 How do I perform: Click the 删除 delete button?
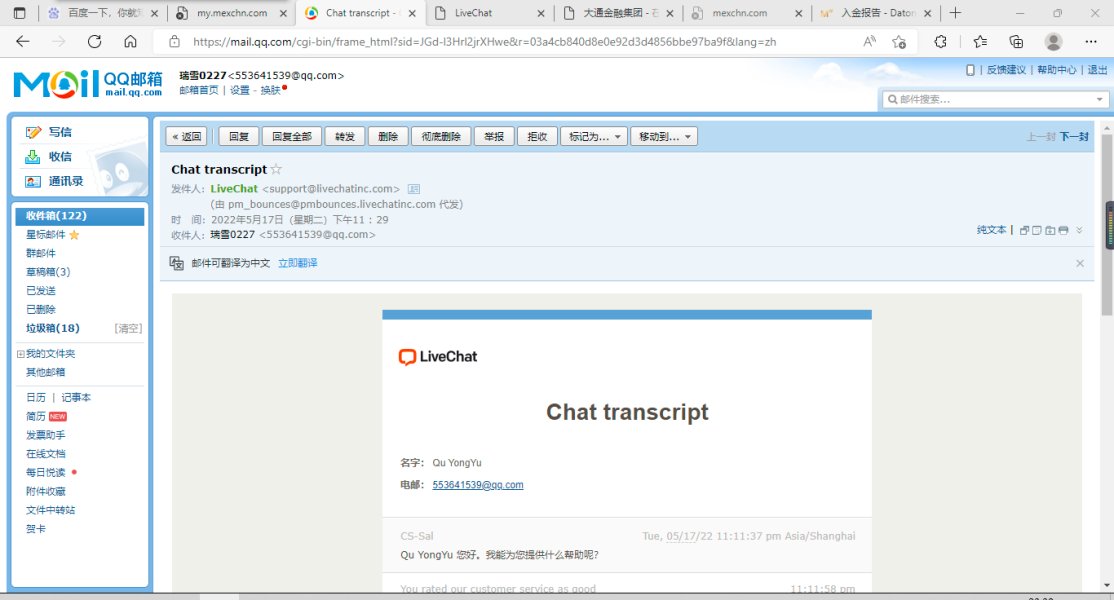388,136
